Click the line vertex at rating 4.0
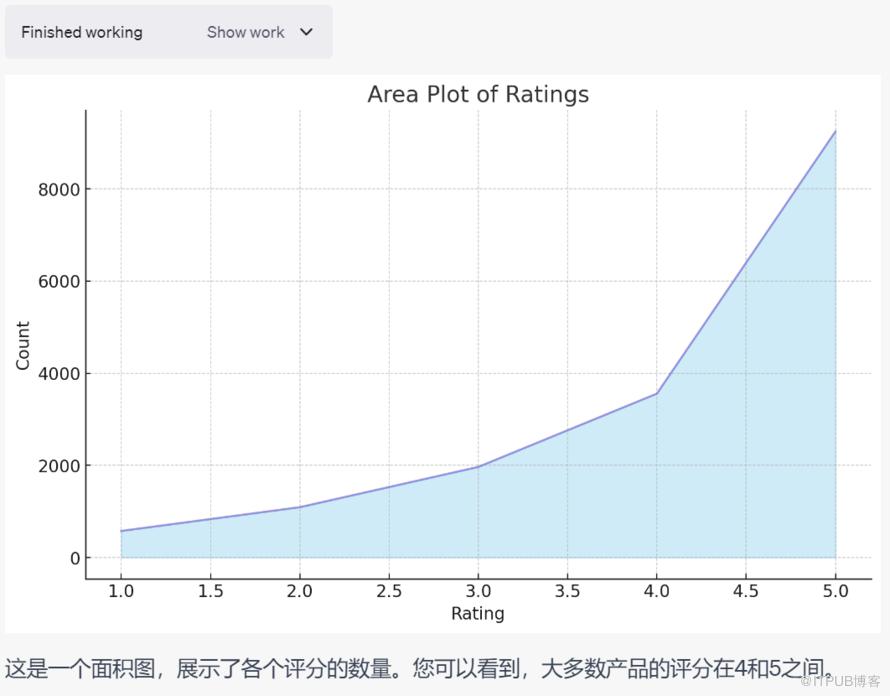This screenshot has width=890, height=696. 657,393
